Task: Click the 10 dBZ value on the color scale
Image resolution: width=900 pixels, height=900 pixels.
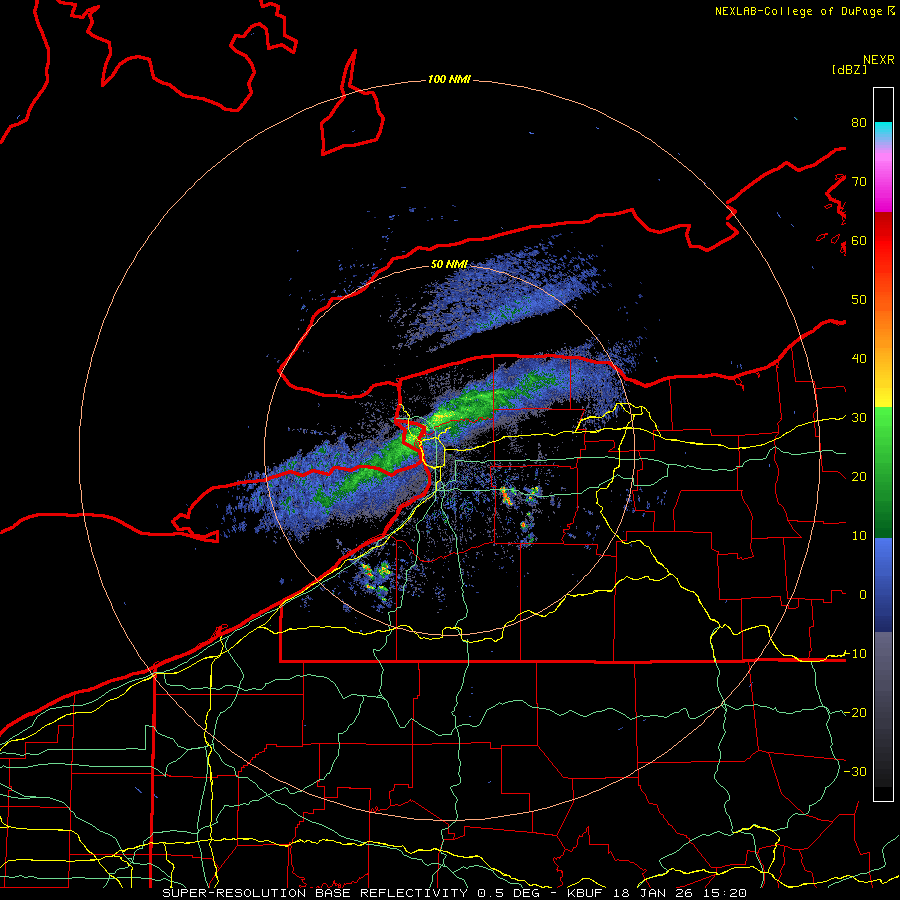Action: click(859, 536)
